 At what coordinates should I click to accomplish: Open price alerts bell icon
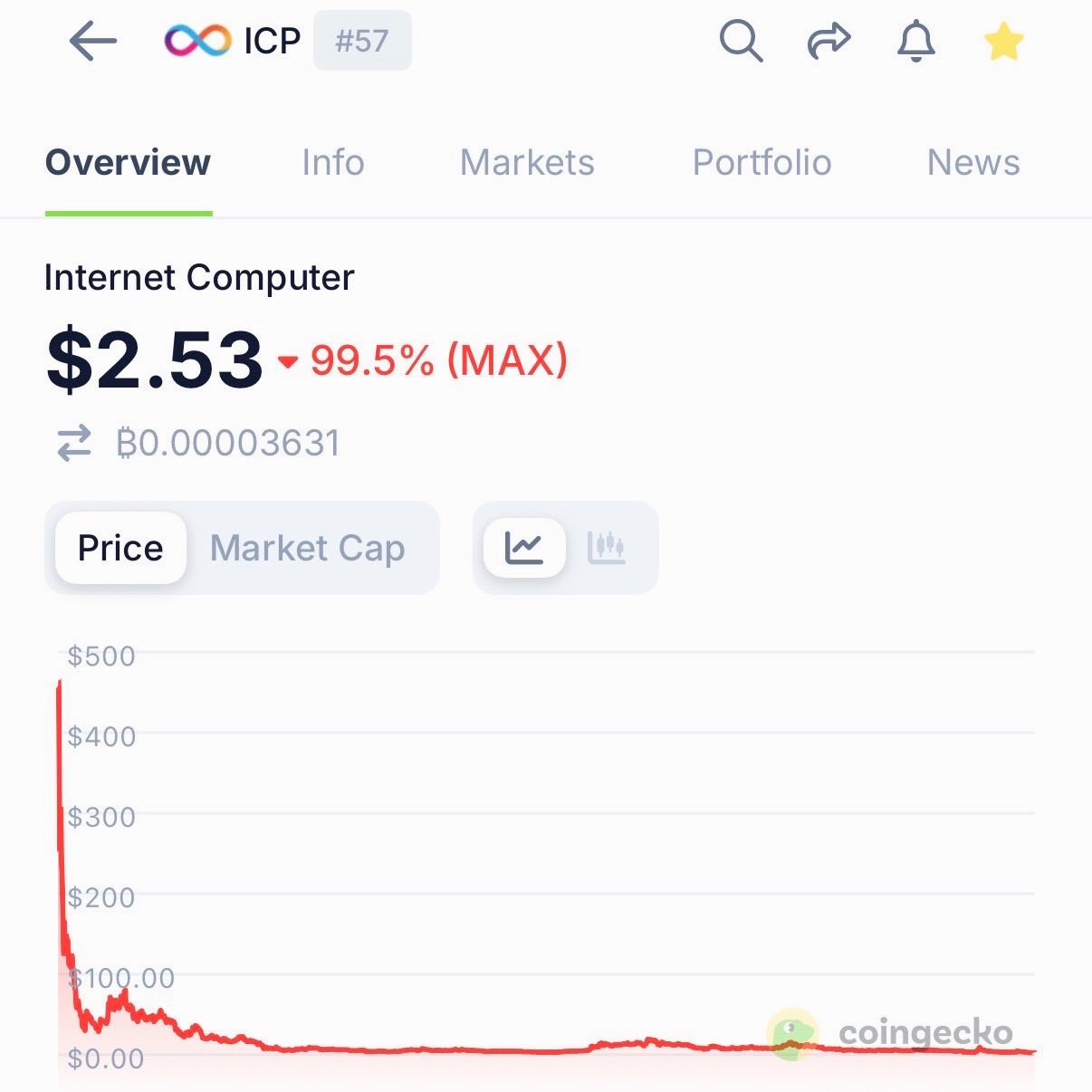(915, 42)
